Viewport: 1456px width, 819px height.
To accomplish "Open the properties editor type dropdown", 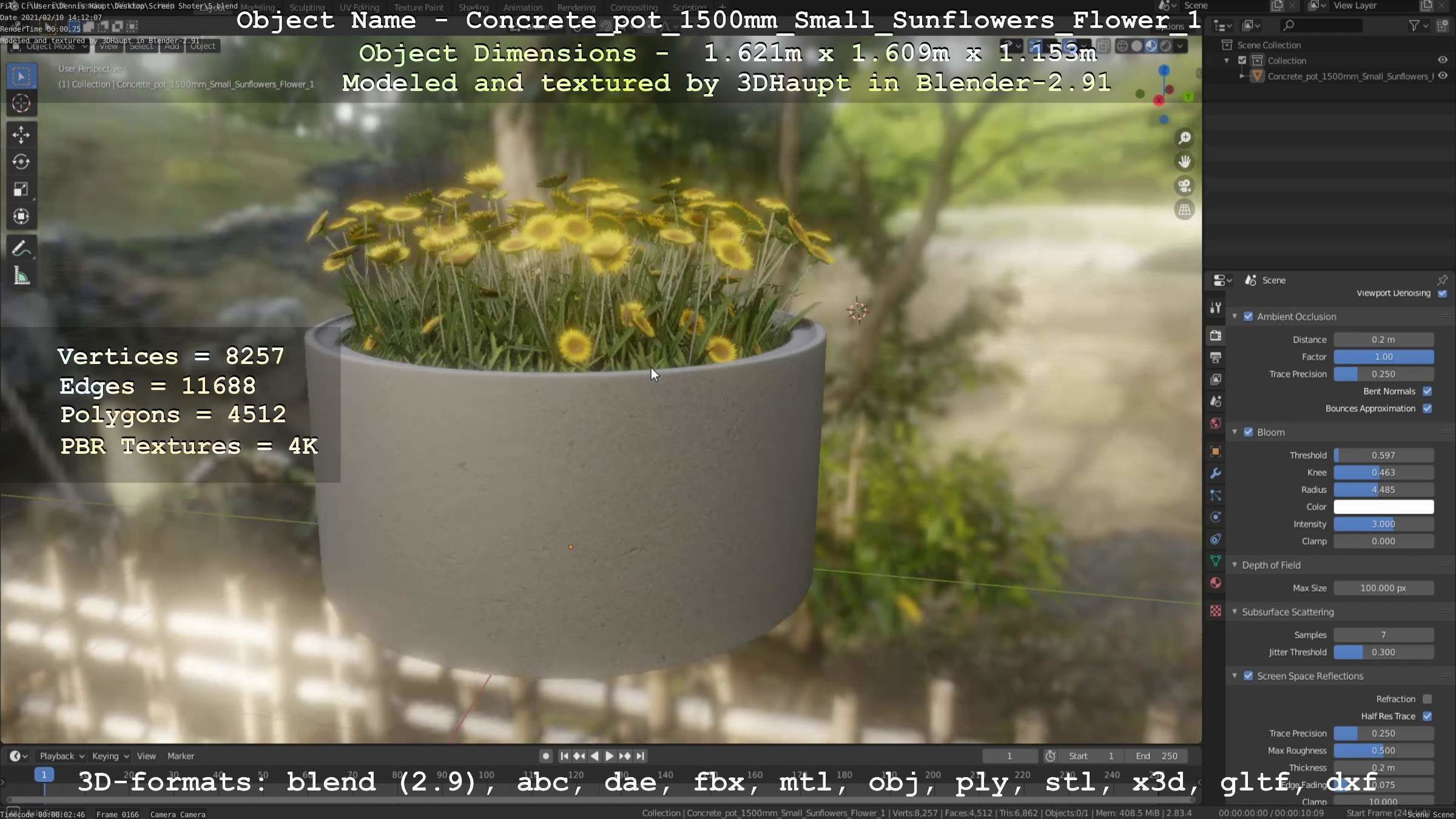I will point(1222,280).
